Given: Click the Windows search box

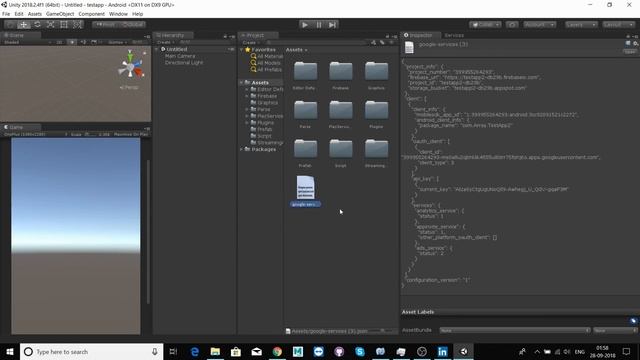Looking at the screenshot, I should pos(91,351).
